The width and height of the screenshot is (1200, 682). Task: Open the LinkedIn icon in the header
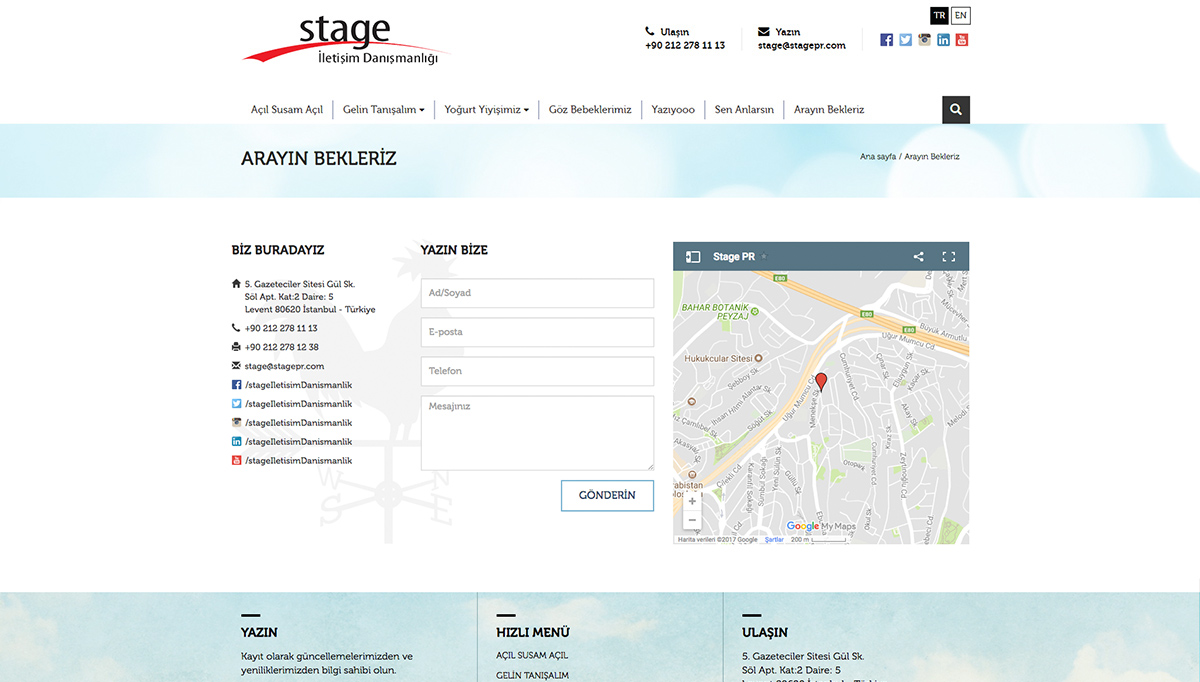click(x=943, y=40)
